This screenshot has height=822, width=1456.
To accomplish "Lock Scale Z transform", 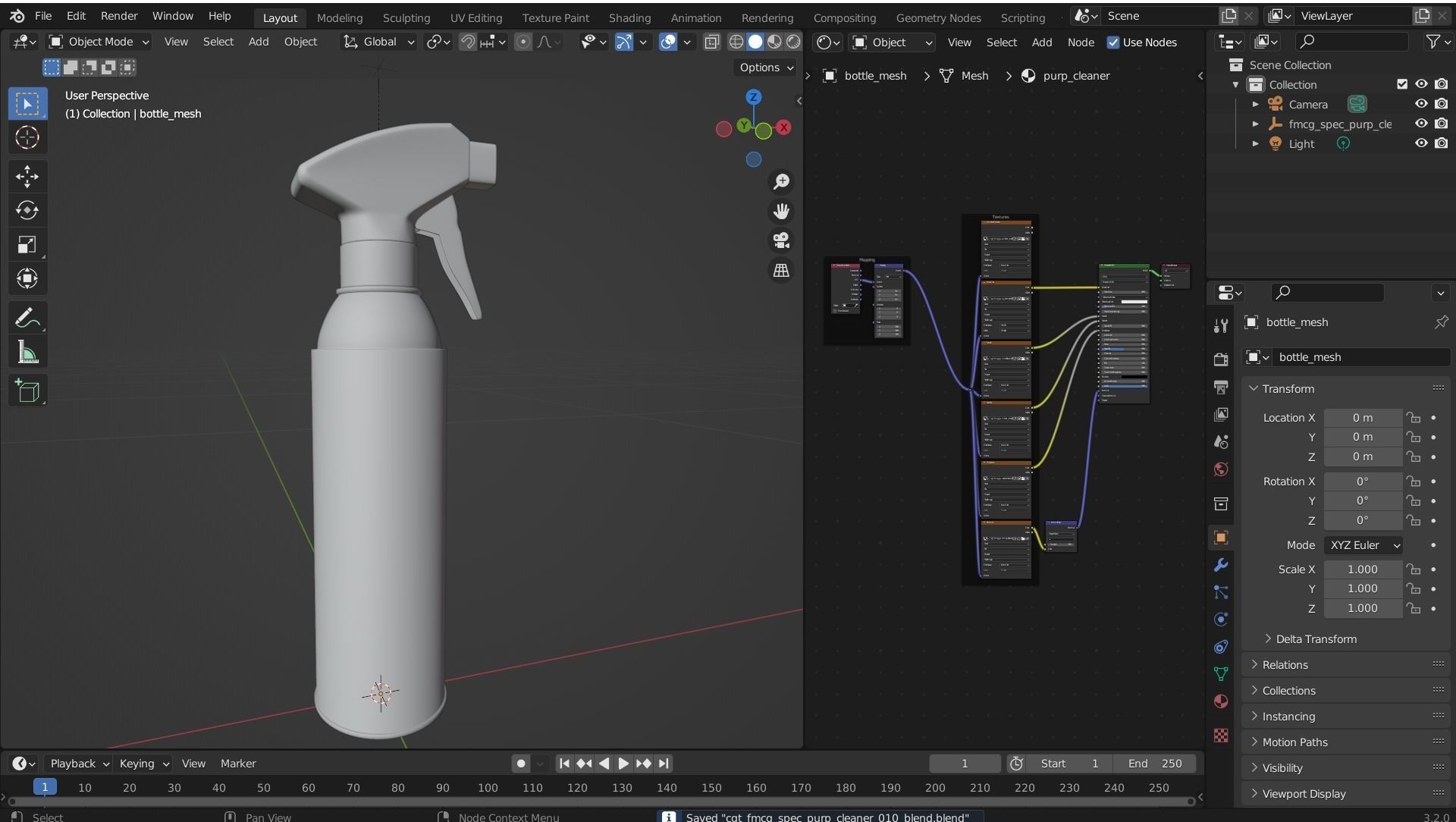I will (1414, 608).
